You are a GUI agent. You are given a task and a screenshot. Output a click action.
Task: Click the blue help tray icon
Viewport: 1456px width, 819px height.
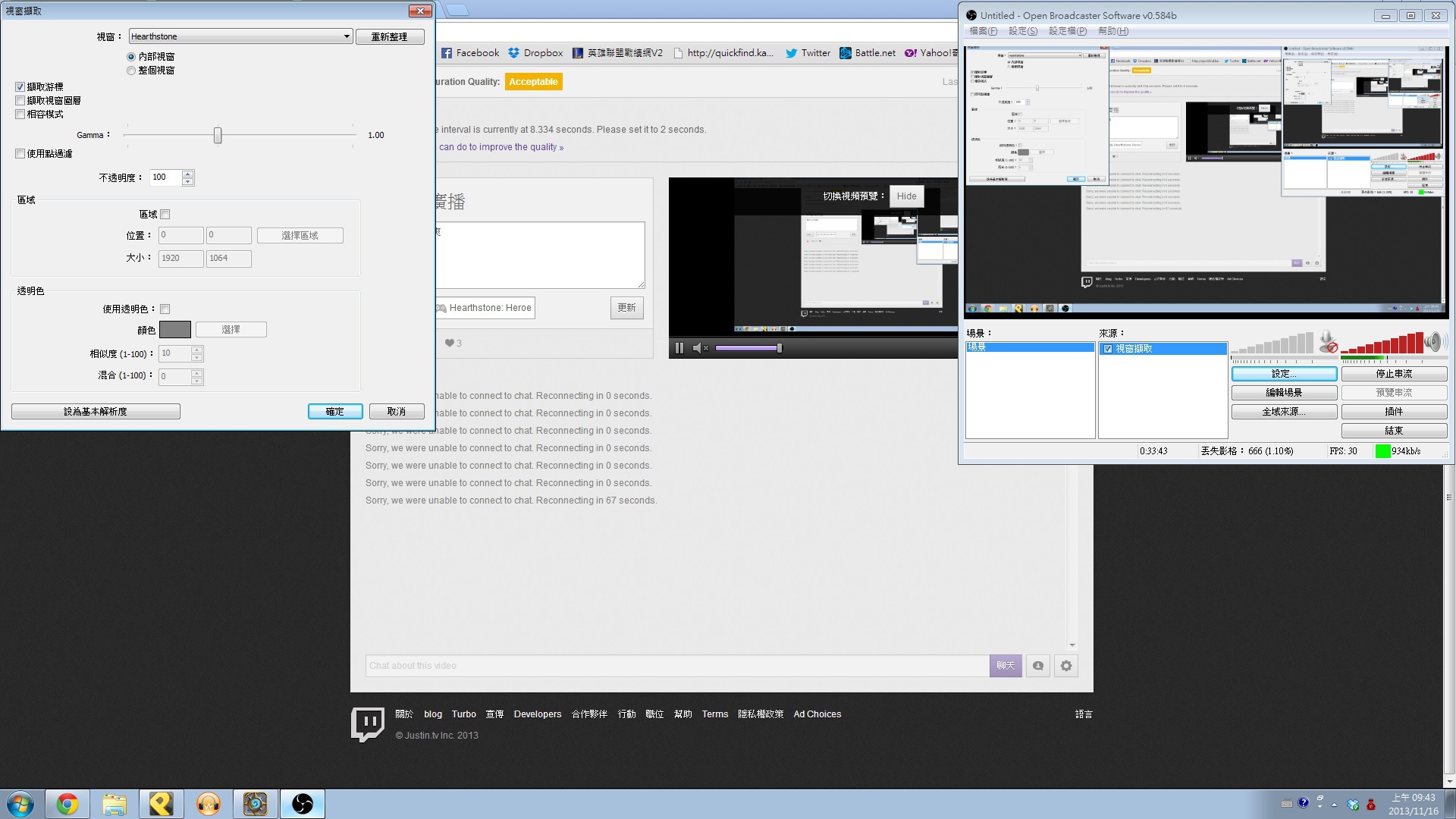[1304, 803]
